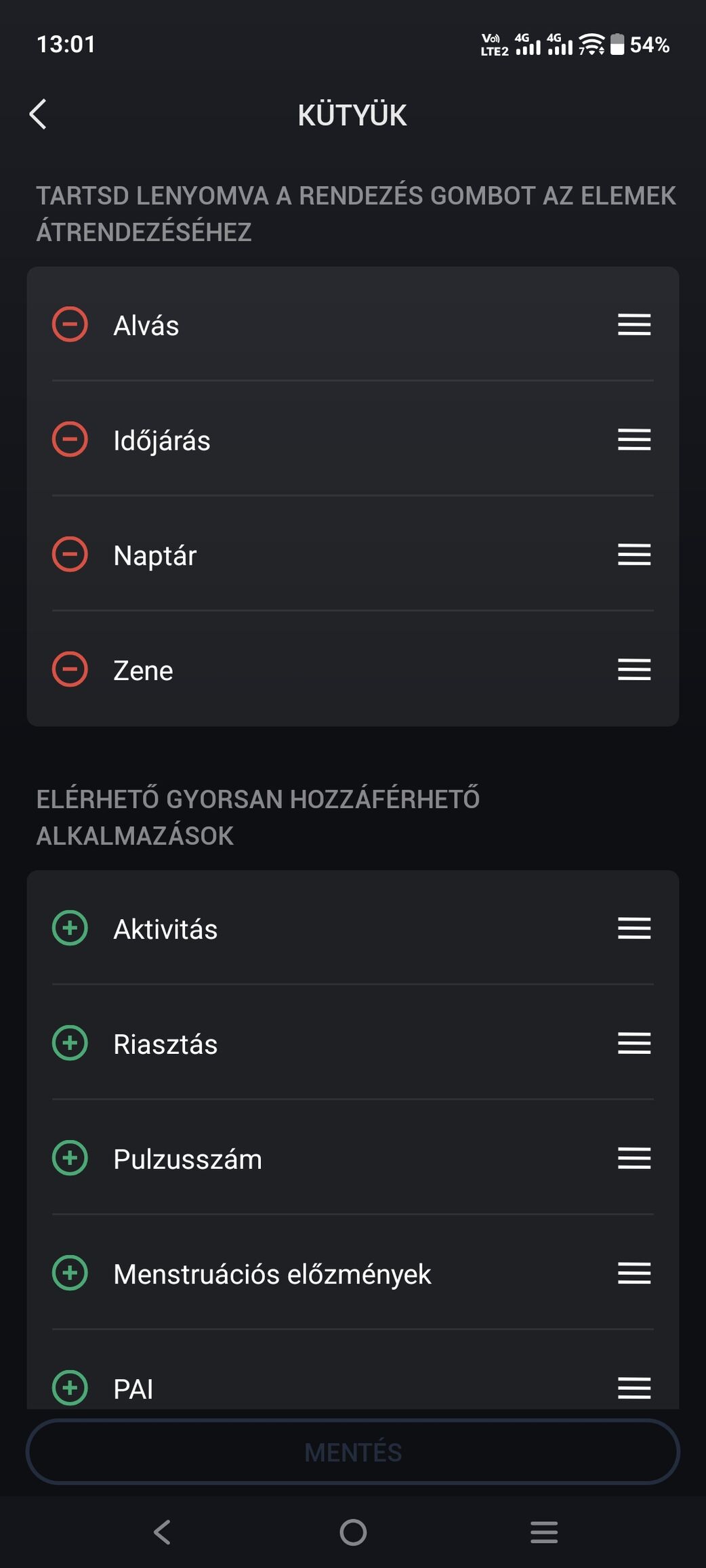The image size is (706, 1568).
Task: Click the MENTÉS save button
Action: tap(352, 1452)
